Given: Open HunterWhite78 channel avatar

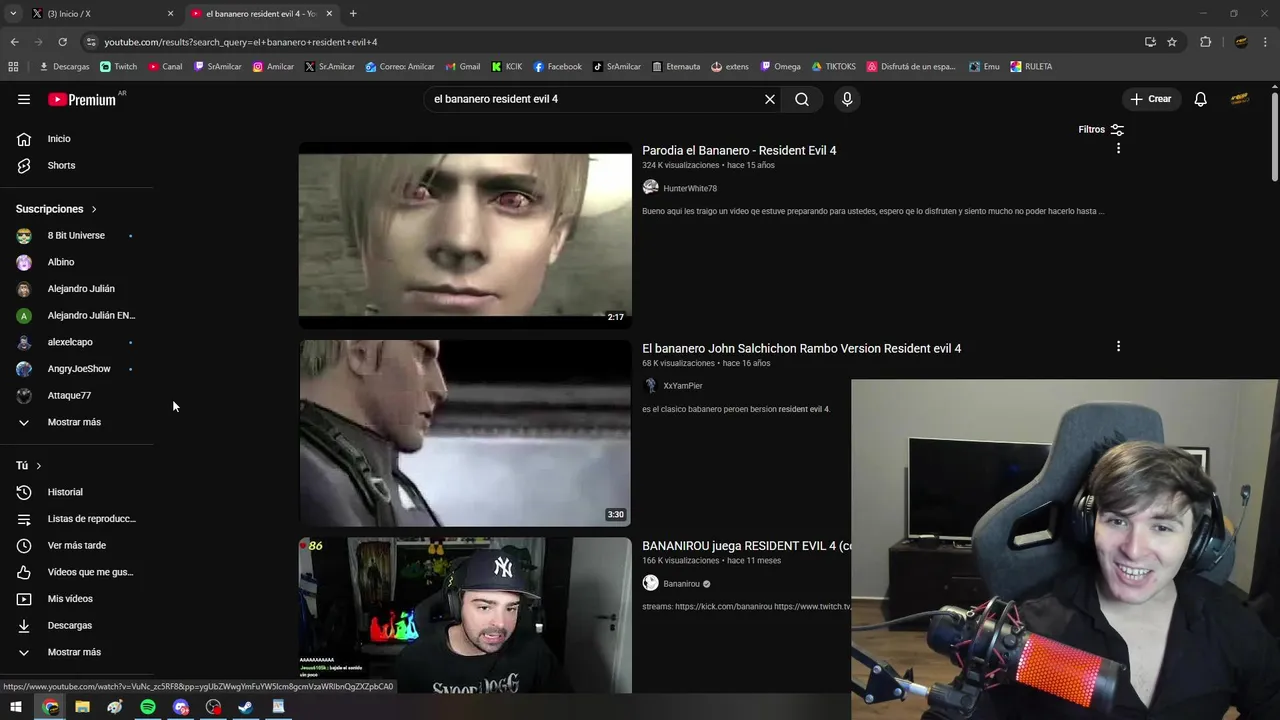Looking at the screenshot, I should pos(650,187).
